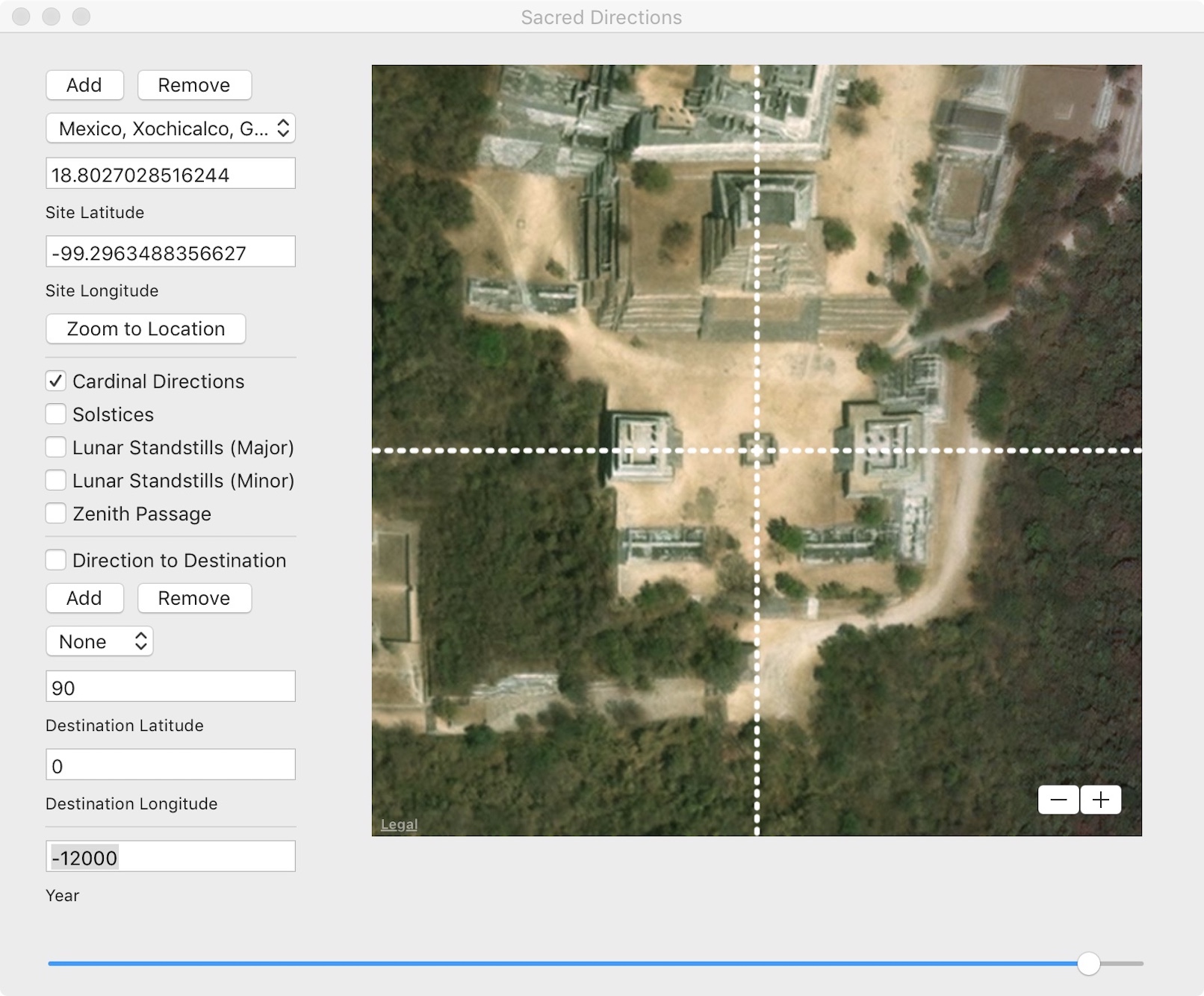Click the year slider handle
The image size is (1204, 996).
pos(1088,964)
